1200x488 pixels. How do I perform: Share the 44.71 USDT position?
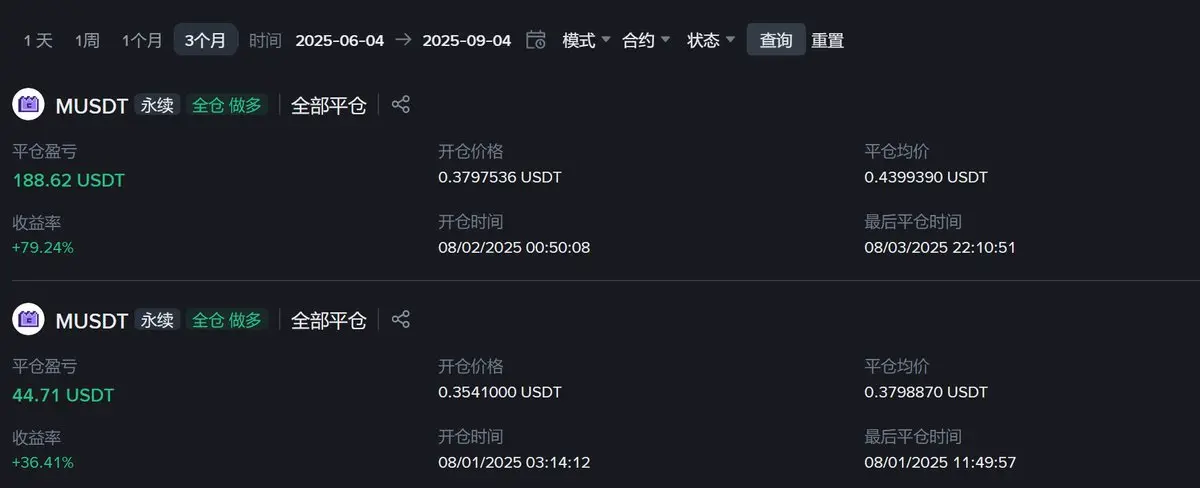(401, 319)
